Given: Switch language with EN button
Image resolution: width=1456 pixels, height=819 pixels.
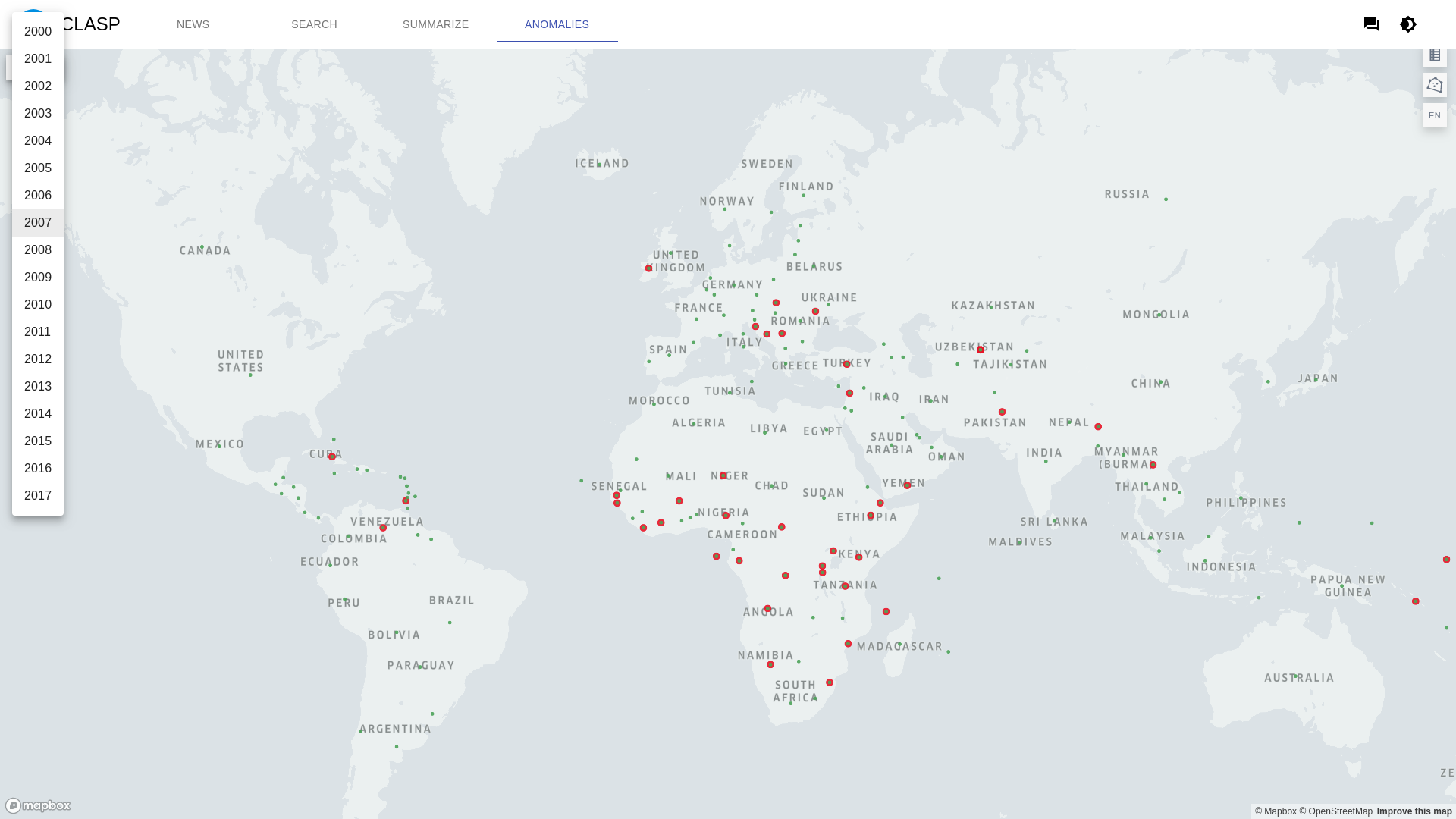Looking at the screenshot, I should click(x=1434, y=115).
